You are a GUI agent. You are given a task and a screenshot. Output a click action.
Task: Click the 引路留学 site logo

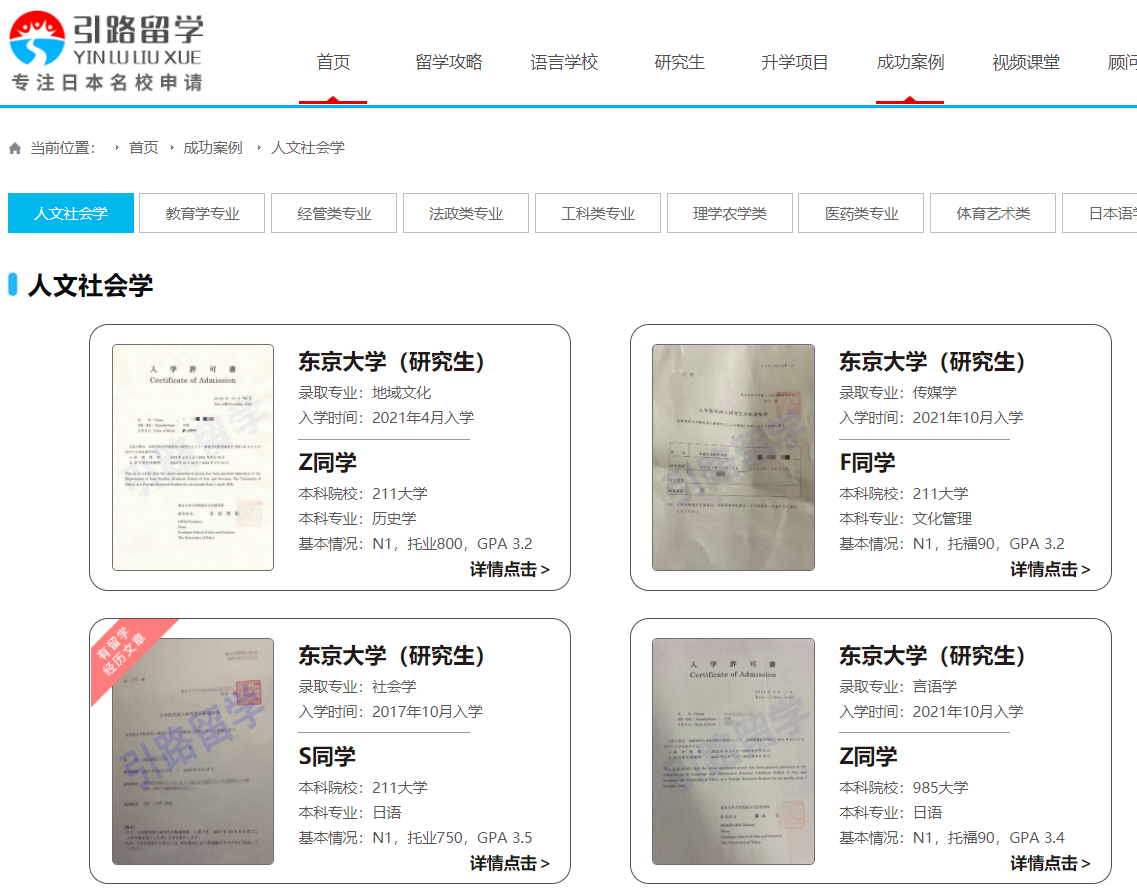click(107, 51)
